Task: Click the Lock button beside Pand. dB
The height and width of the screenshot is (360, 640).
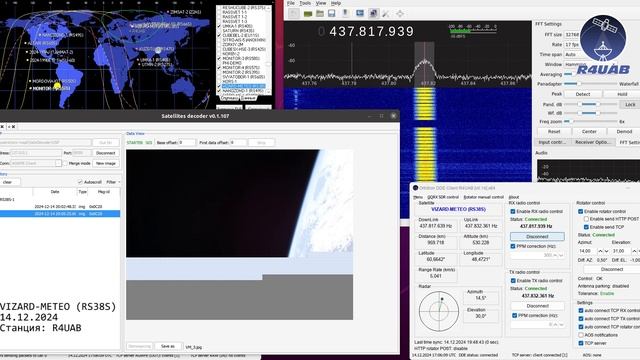Action: 630,104
